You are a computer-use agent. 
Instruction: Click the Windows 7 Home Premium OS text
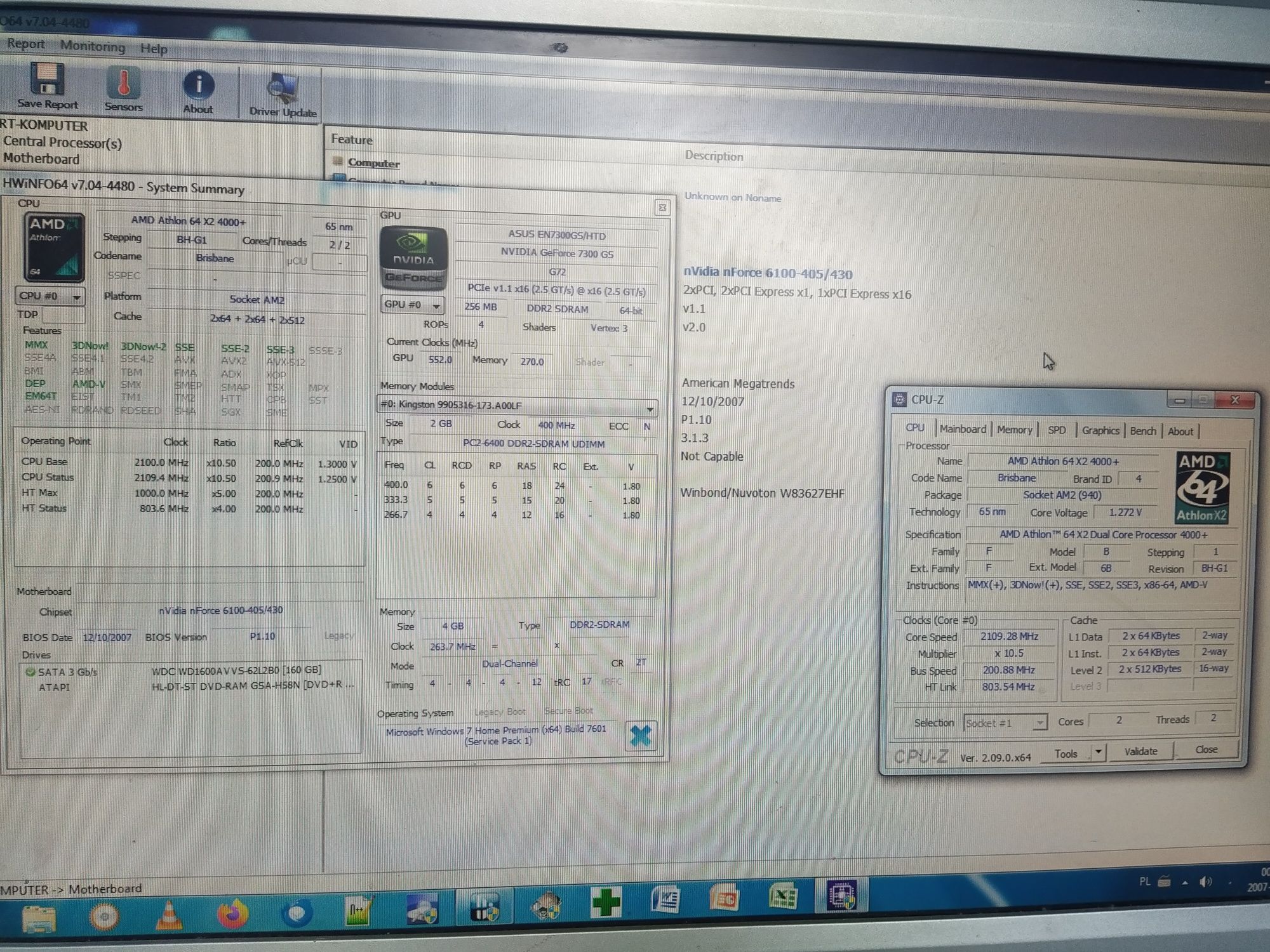[x=496, y=735]
